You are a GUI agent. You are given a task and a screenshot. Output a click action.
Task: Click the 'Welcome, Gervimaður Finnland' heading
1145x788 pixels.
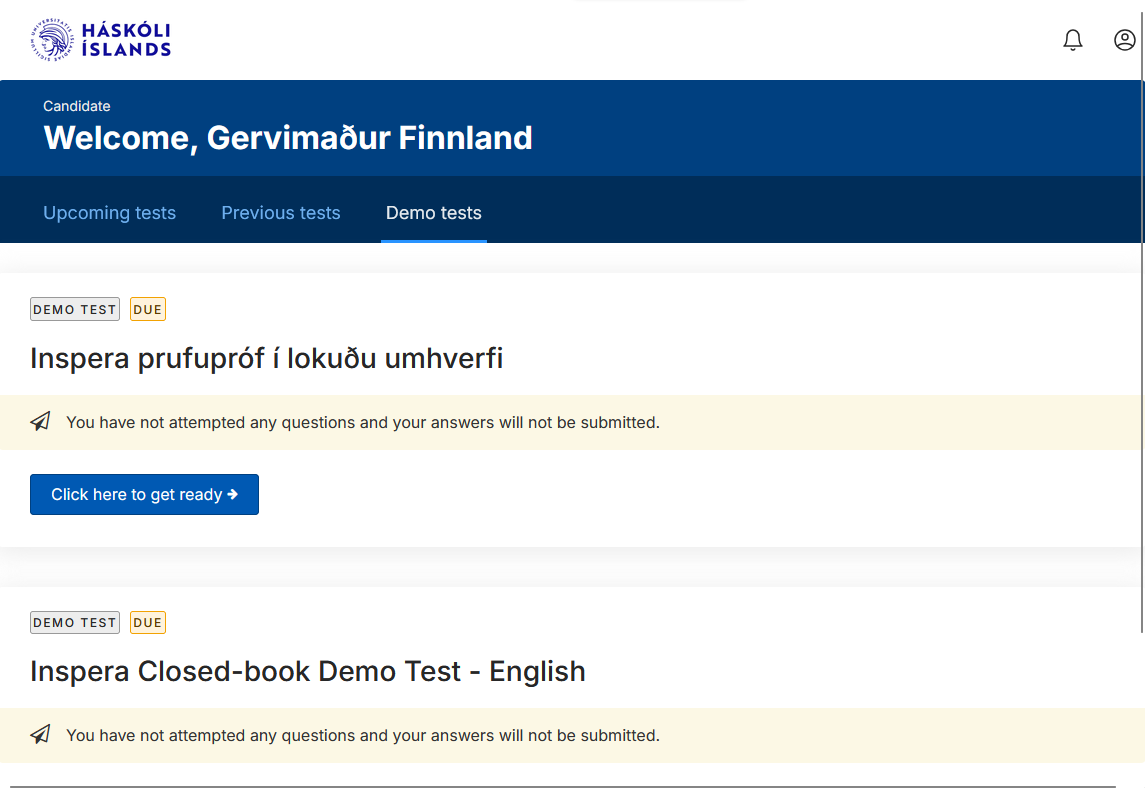pyautogui.click(x=288, y=138)
